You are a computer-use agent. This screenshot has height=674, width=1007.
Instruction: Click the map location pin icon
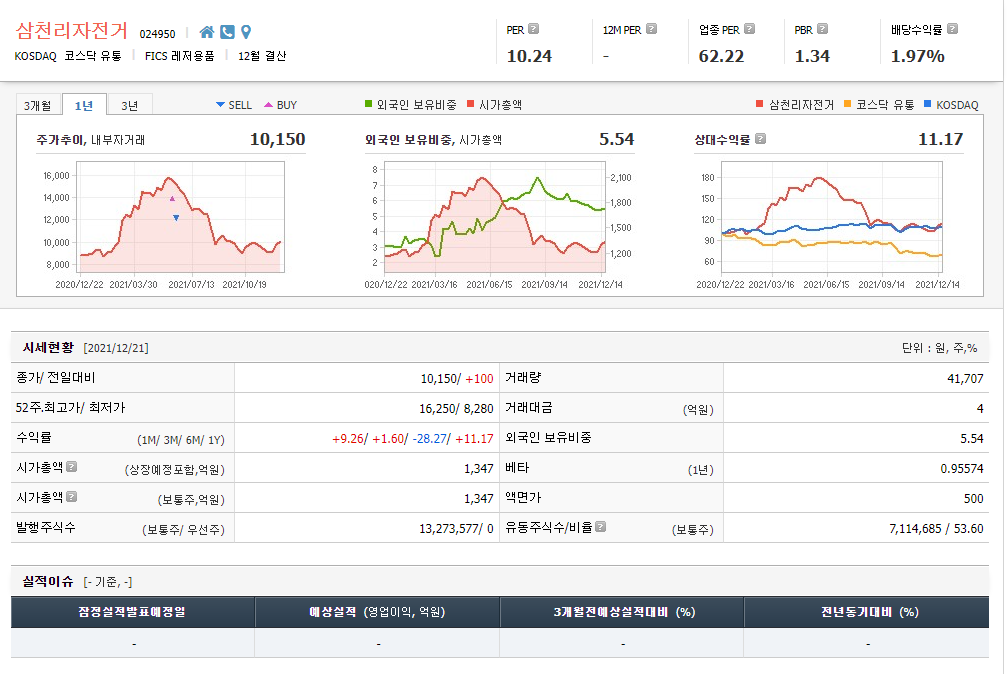(x=246, y=32)
